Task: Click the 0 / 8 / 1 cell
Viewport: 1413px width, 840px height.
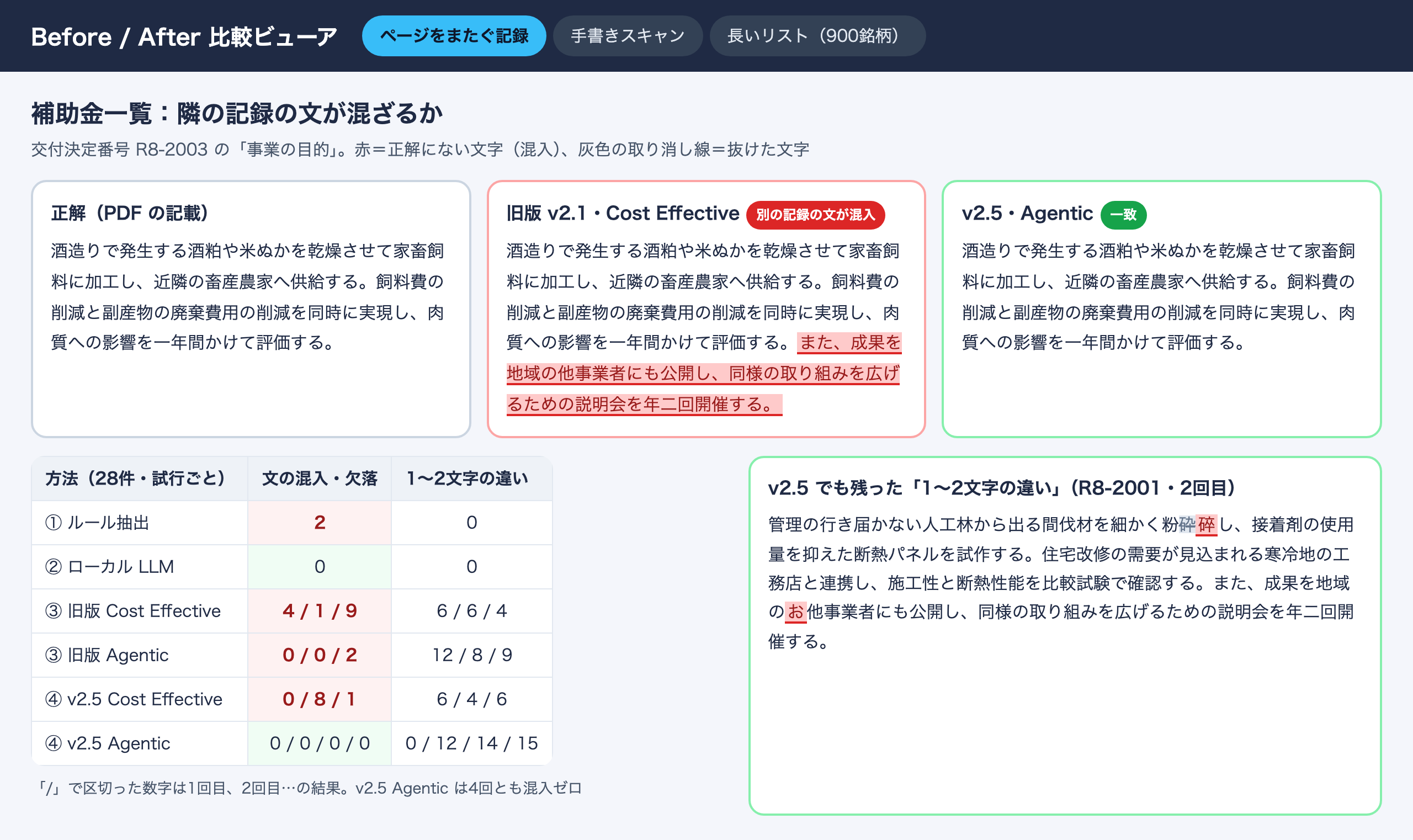Action: [319, 699]
